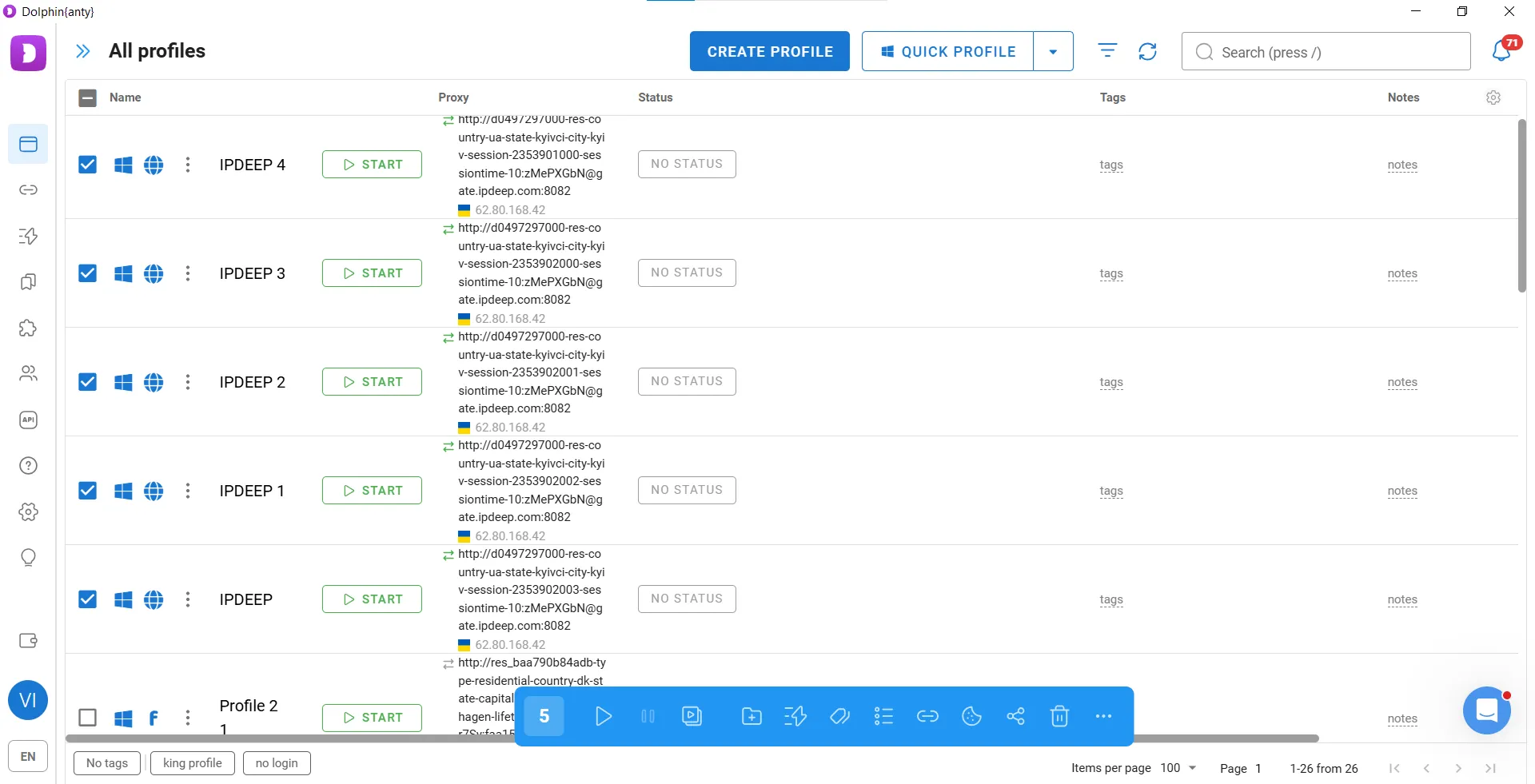Open table column settings gear
This screenshot has width=1535, height=784.
[1493, 98]
